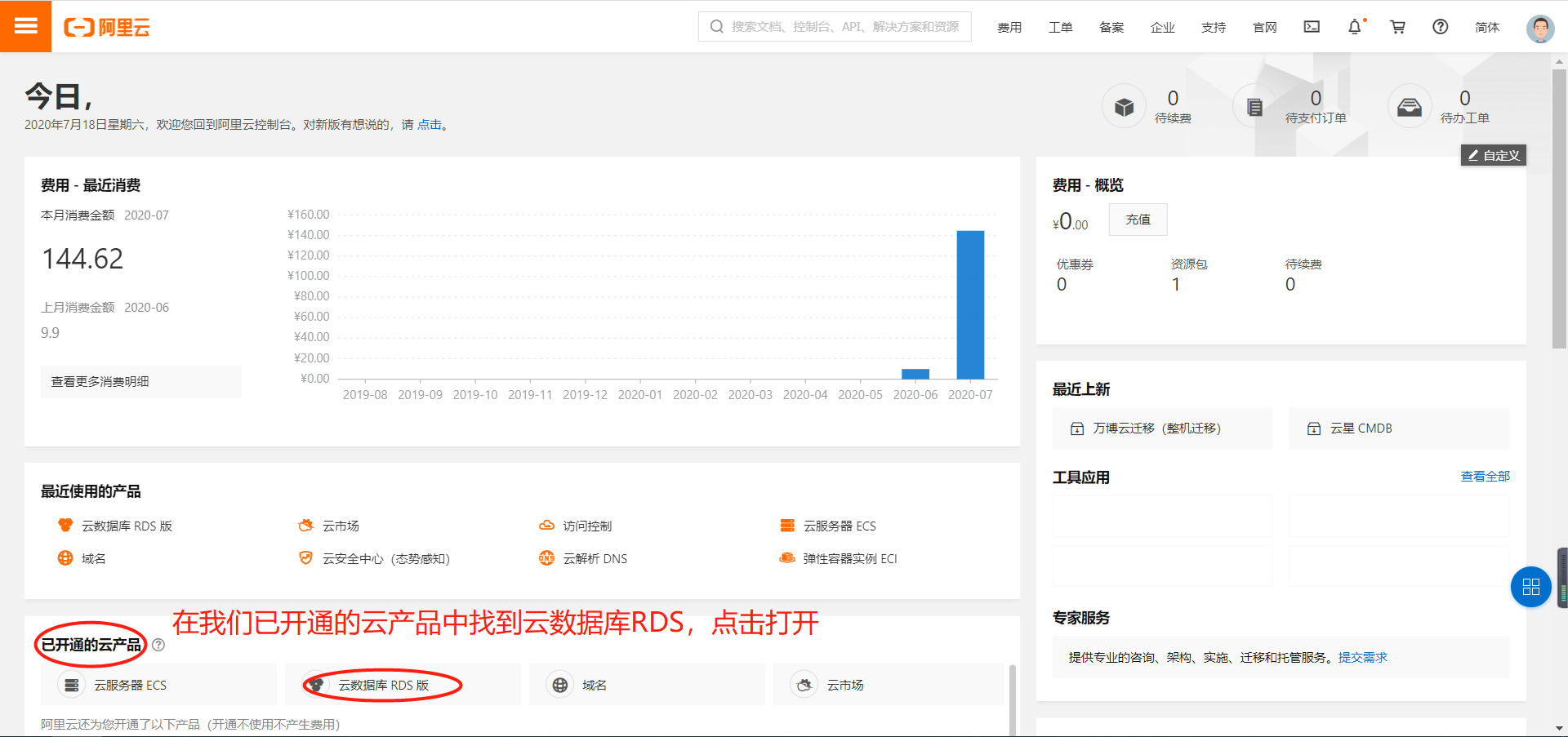Open the 工单 top menu
The width and height of the screenshot is (1568, 737).
click(x=1061, y=27)
